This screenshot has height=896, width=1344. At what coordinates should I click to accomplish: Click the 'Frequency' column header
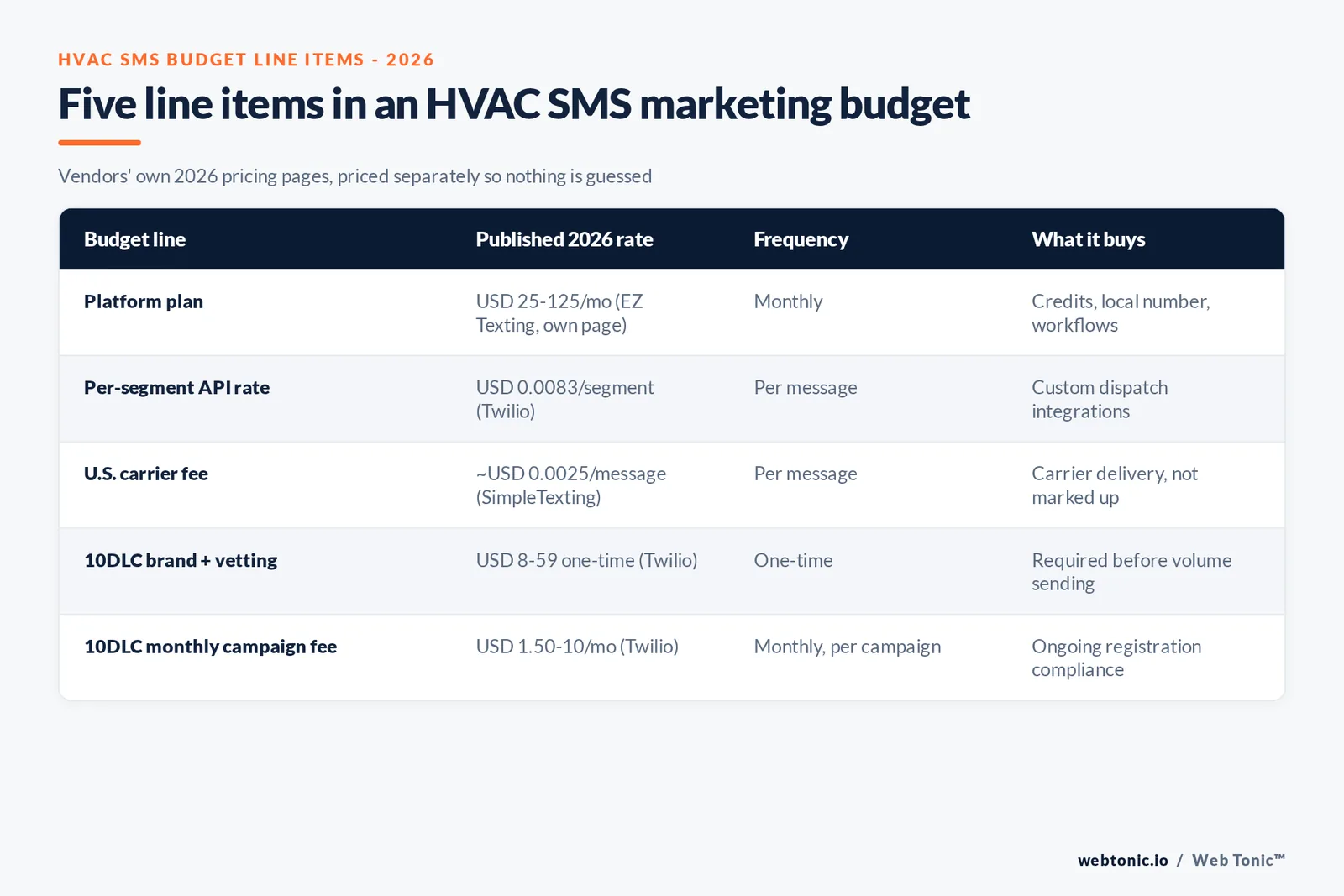click(801, 239)
